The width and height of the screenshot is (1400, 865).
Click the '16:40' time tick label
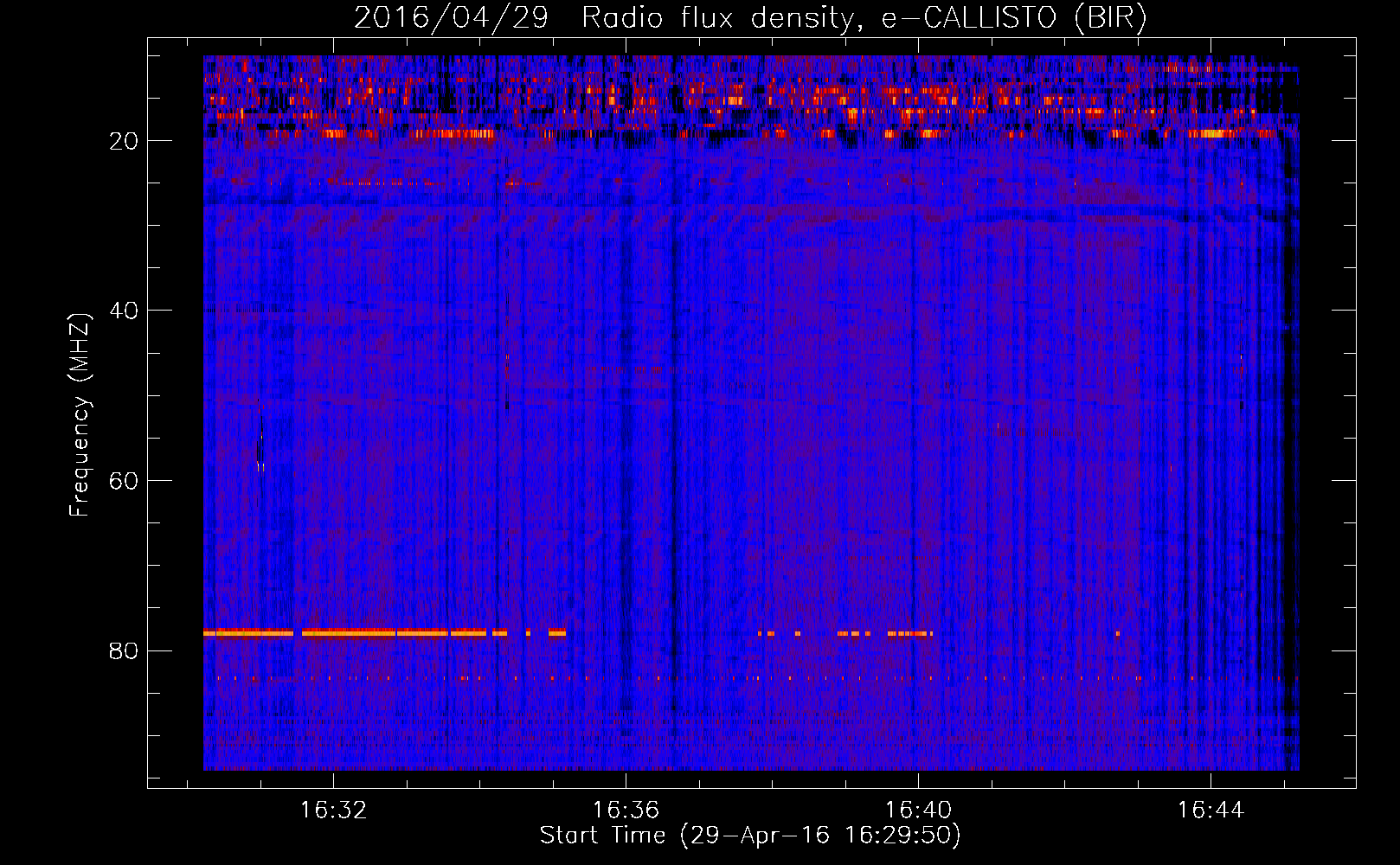918,810
